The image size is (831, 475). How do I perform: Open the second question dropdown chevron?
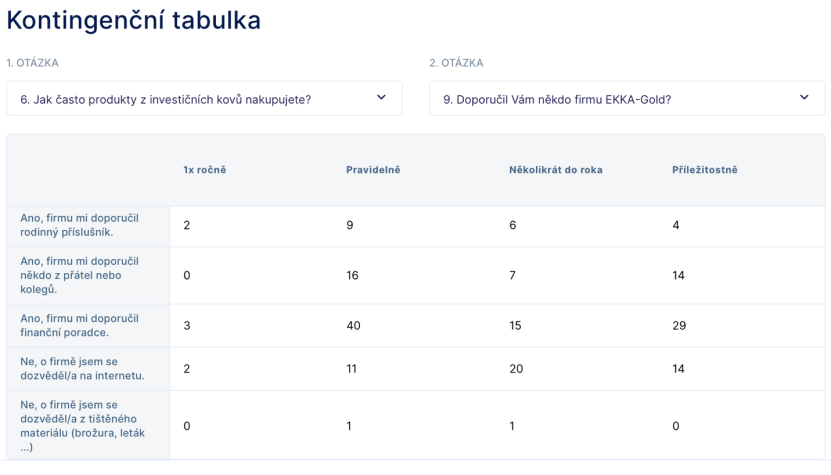click(x=804, y=98)
